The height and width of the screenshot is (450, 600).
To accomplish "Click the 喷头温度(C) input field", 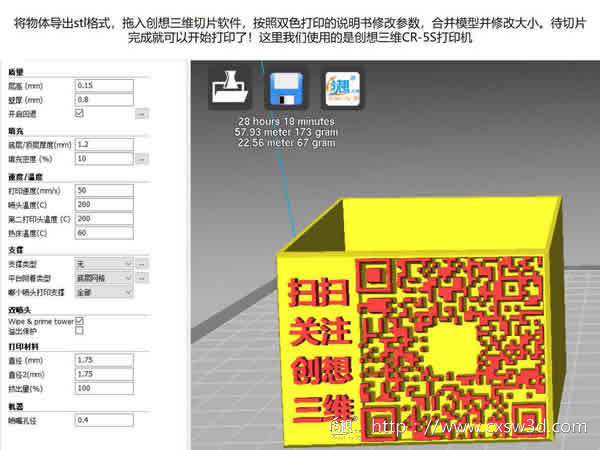I will (x=104, y=204).
